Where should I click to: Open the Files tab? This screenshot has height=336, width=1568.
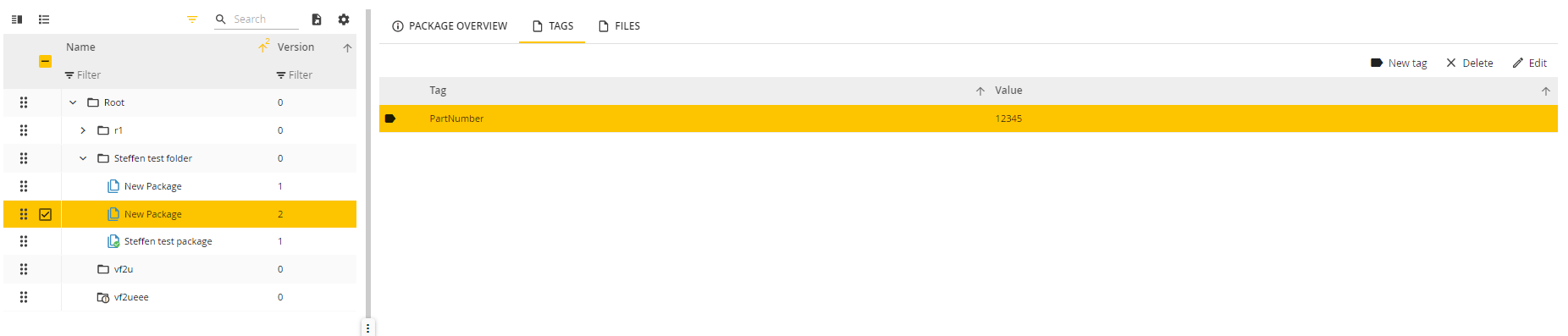[619, 26]
